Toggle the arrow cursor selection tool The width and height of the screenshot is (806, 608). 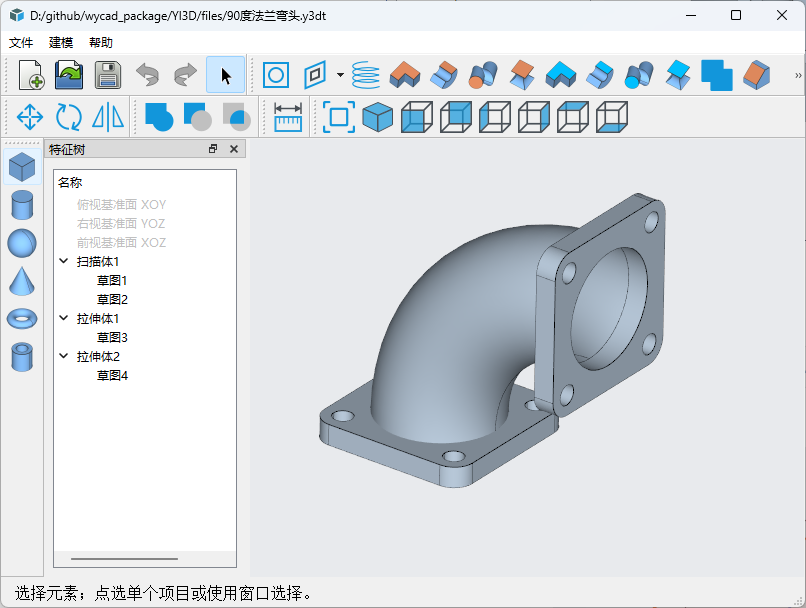click(x=225, y=75)
